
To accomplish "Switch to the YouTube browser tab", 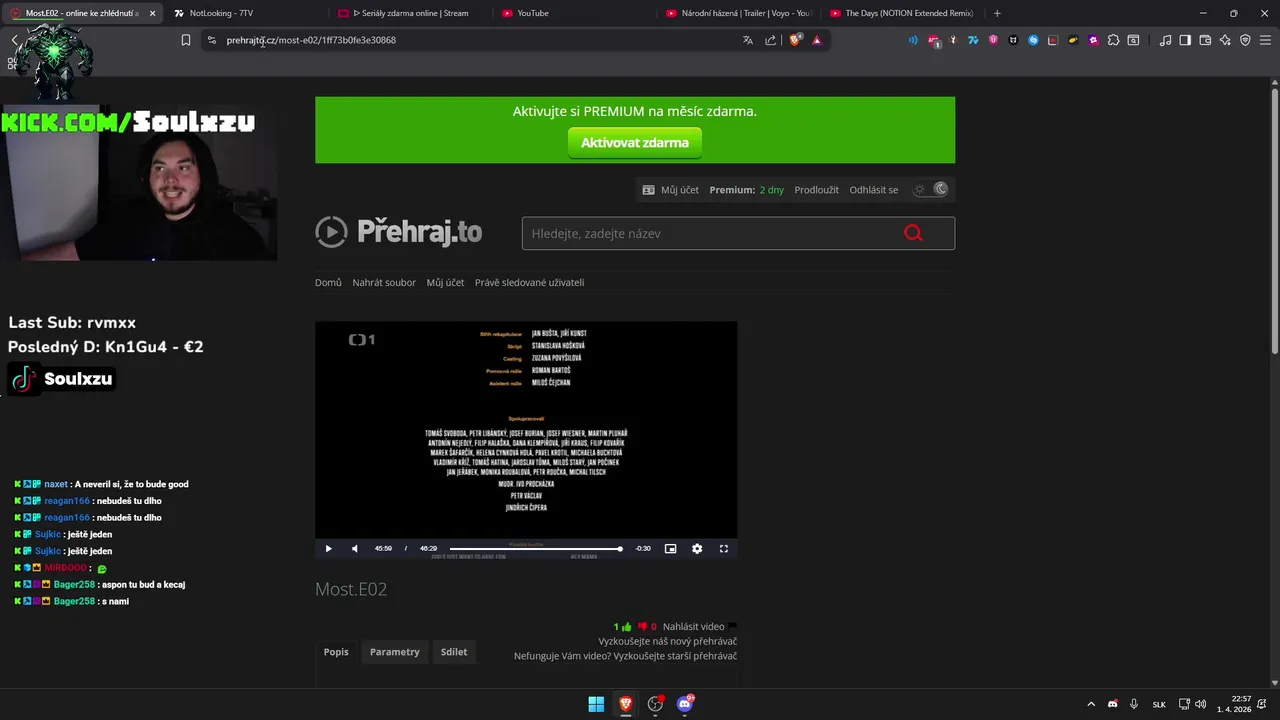I will tap(575, 13).
